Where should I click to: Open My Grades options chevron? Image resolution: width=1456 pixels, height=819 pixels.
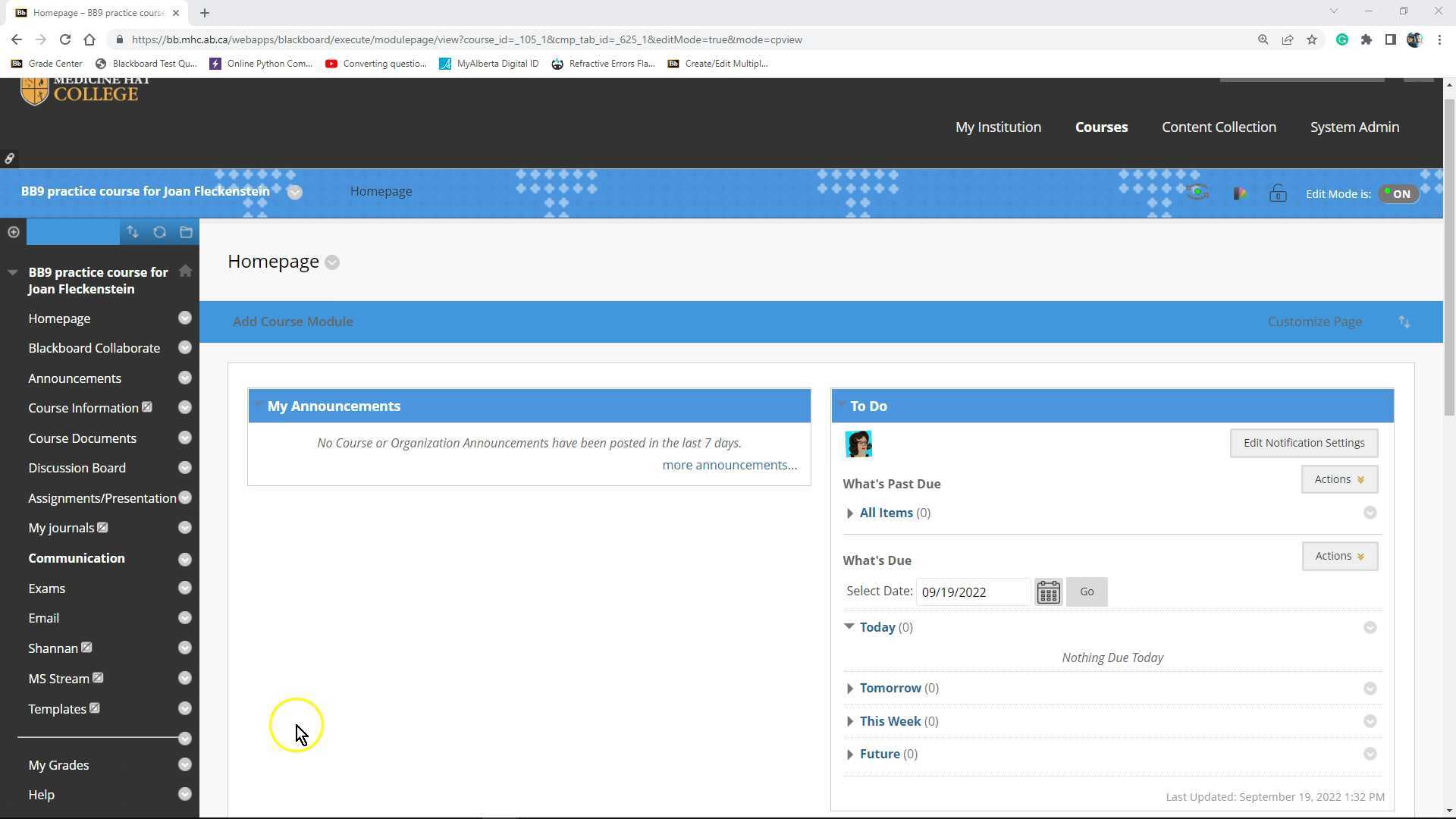tap(184, 765)
